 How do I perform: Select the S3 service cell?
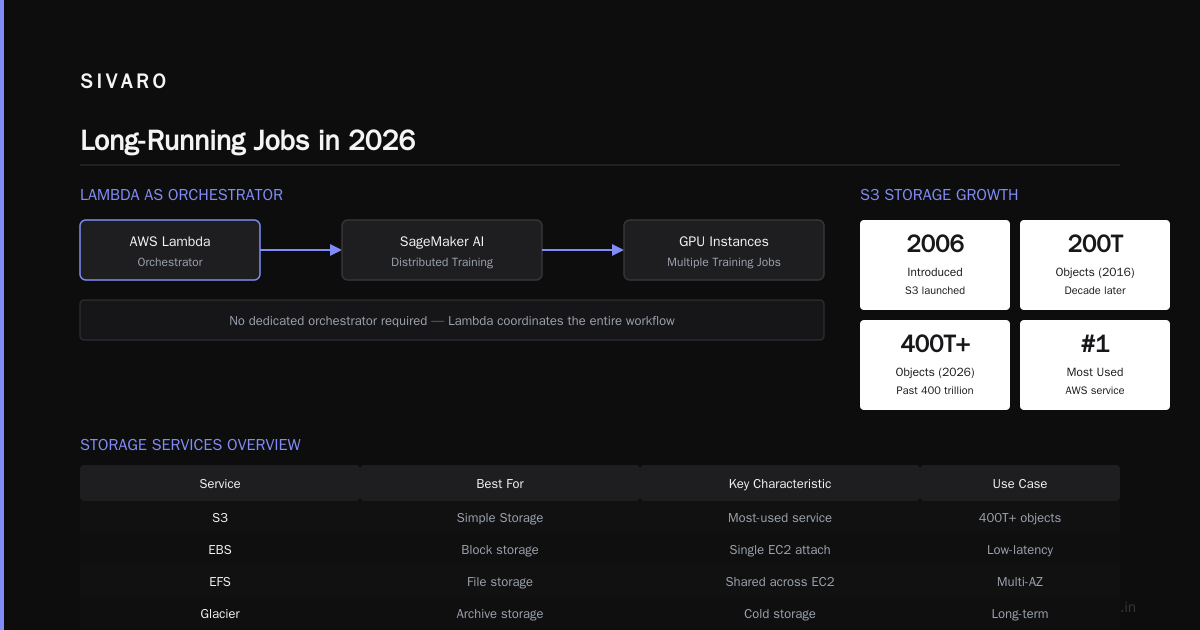coord(220,518)
